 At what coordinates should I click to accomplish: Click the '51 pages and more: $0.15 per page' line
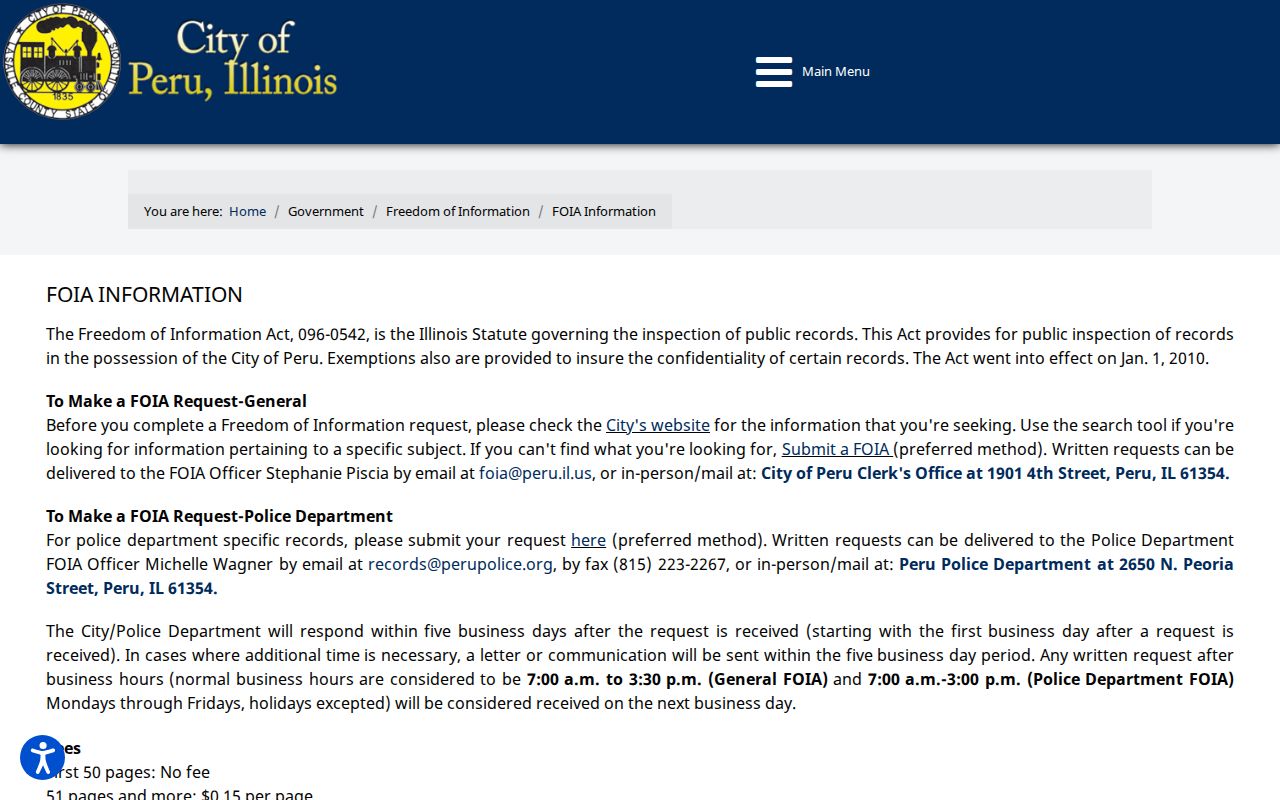point(179,794)
